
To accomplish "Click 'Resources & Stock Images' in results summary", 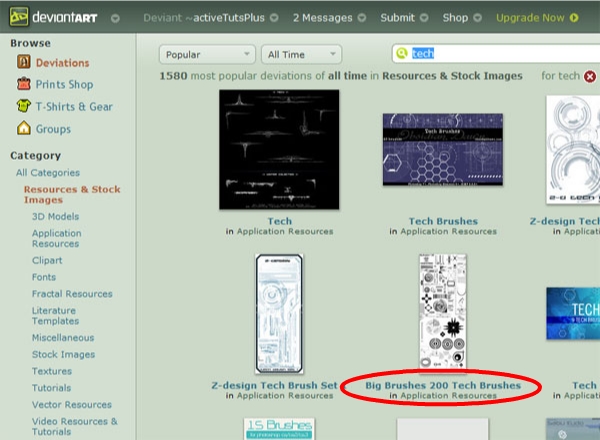I will (452, 76).
